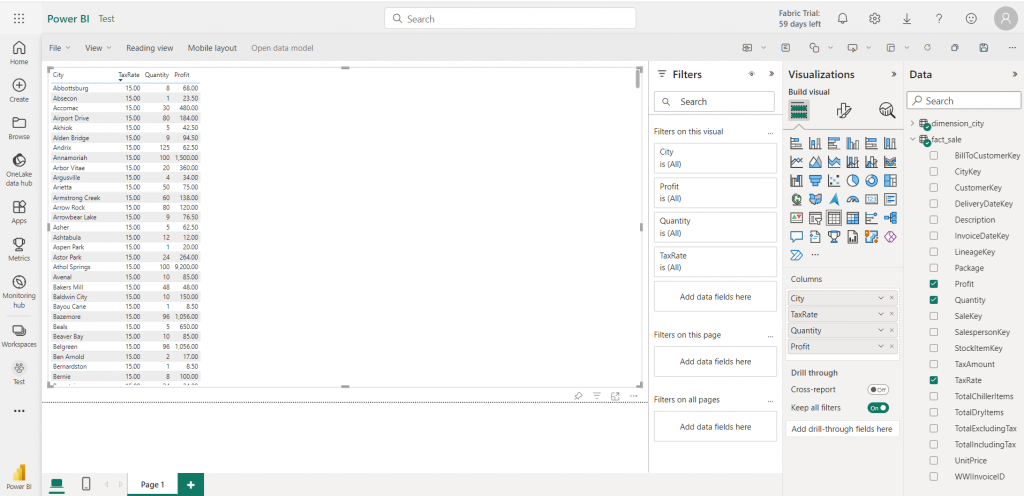
Task: Refresh visuals using the toolbar refresh icon
Action: point(927,48)
